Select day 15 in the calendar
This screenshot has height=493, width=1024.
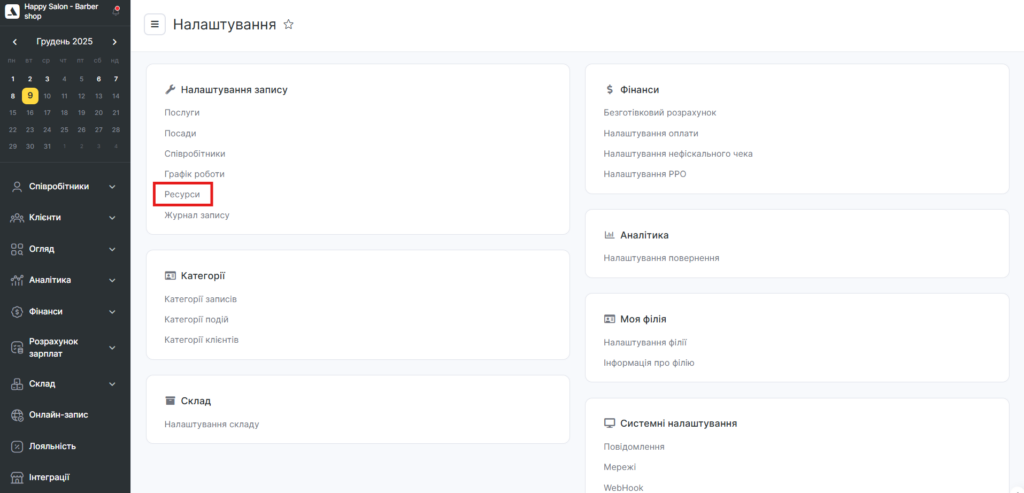click(x=13, y=113)
